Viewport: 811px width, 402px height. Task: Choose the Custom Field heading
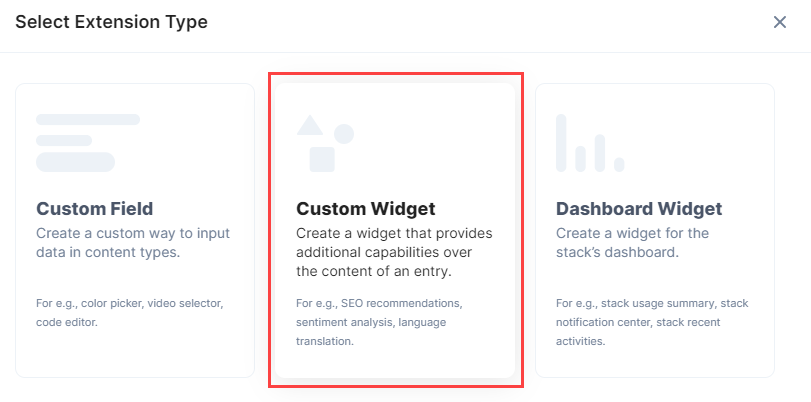[x=95, y=209]
